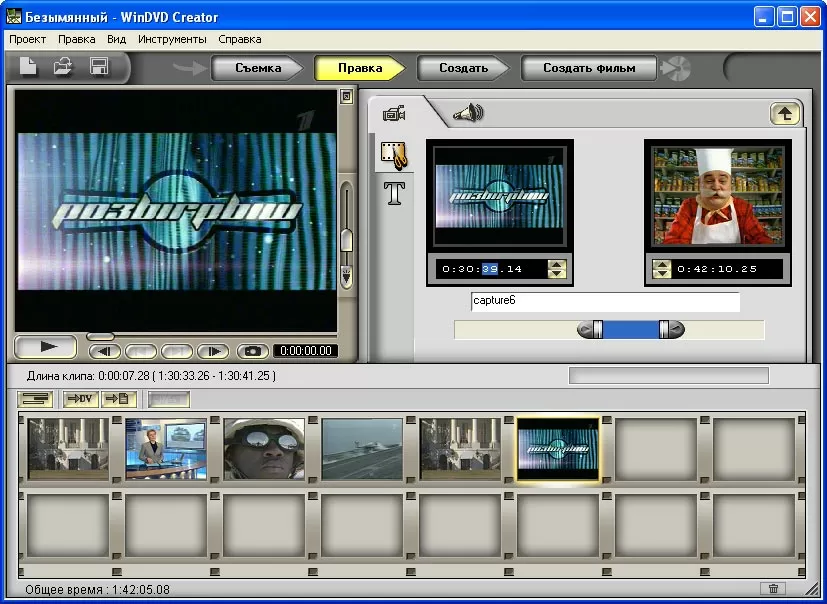Click the Создать фильм button
This screenshot has width=827, height=604.
tap(588, 68)
